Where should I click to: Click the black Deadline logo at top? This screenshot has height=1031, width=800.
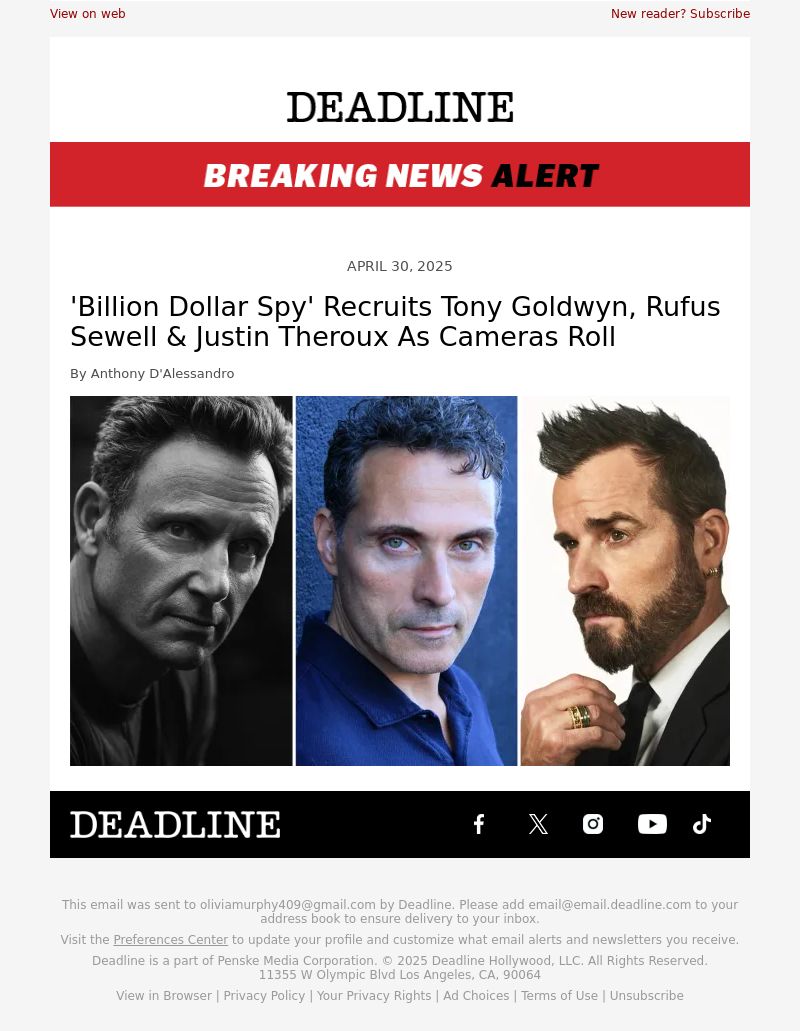pos(400,107)
